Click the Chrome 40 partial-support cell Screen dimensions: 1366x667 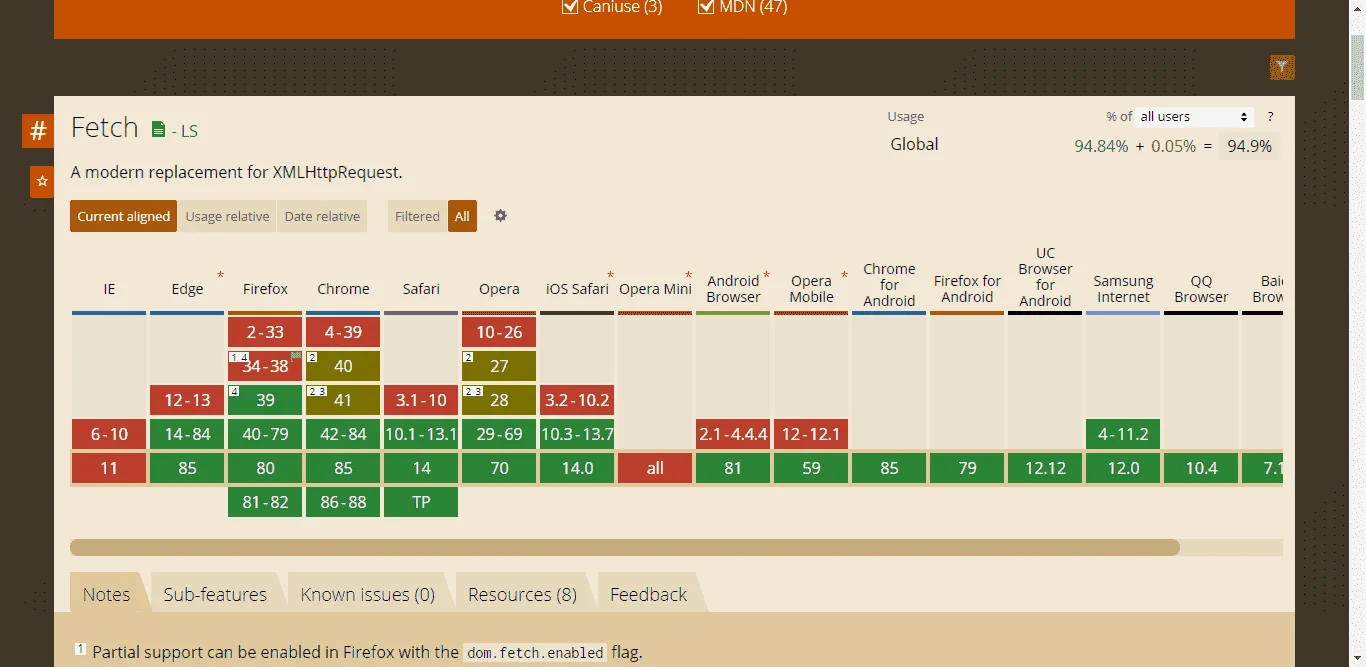tap(343, 366)
